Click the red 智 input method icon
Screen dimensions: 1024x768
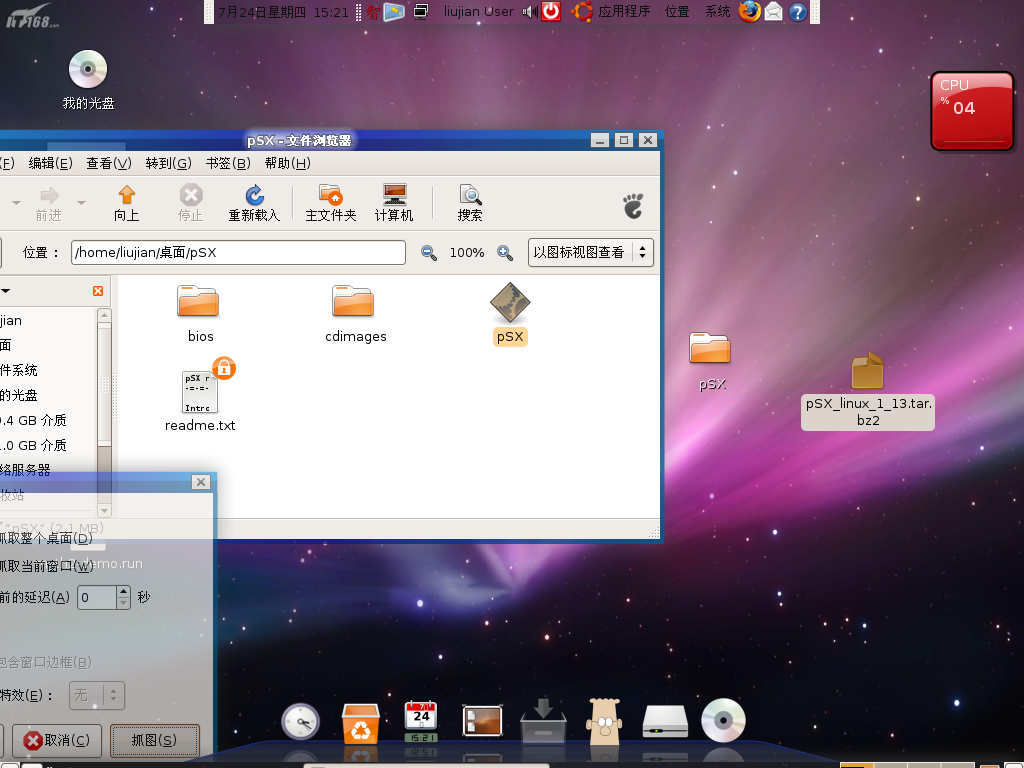coord(373,12)
